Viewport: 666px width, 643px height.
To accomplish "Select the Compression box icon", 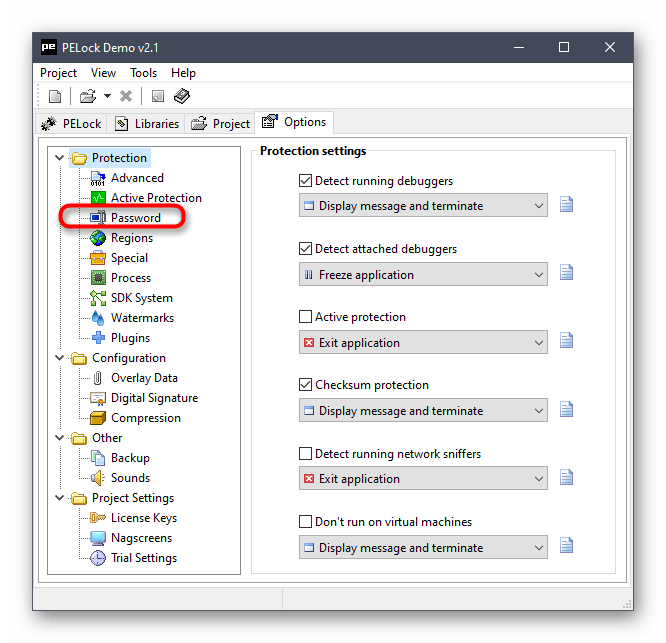I will coord(98,418).
